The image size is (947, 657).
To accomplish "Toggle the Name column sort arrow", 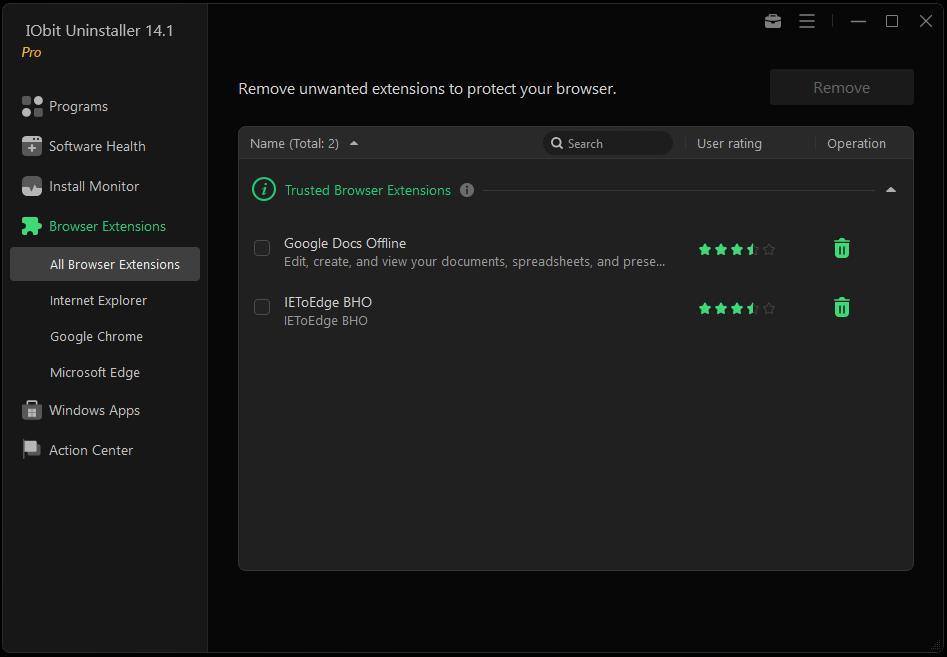I will pos(354,144).
